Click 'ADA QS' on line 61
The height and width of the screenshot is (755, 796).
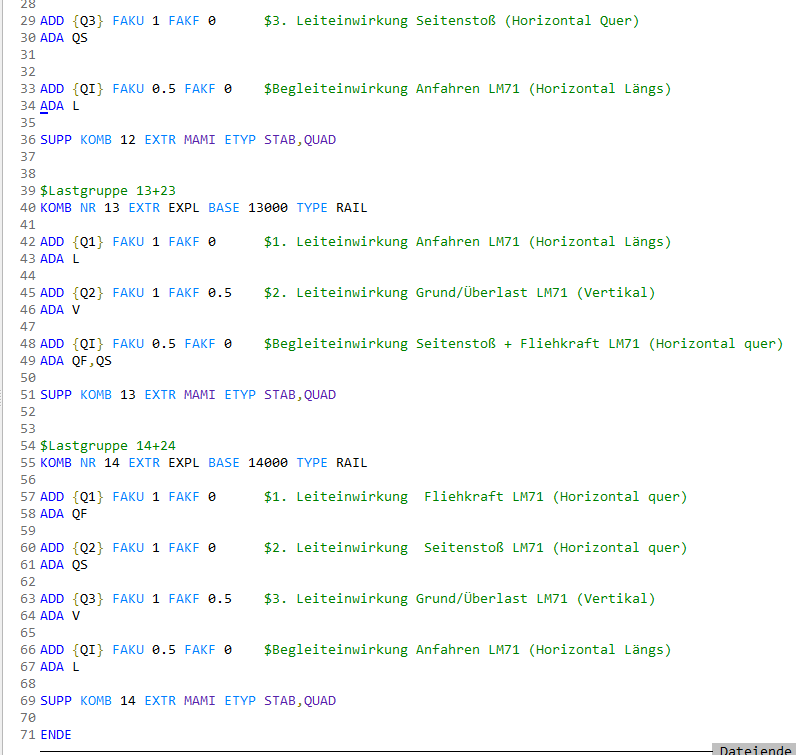tap(63, 565)
